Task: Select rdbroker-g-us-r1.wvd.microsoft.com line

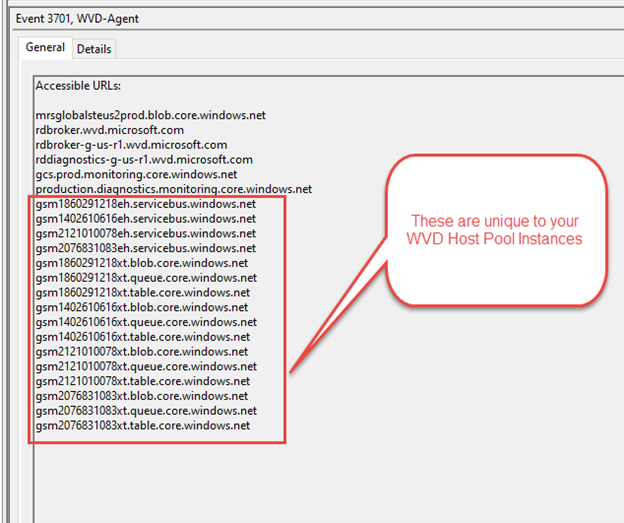Action: coord(131,145)
